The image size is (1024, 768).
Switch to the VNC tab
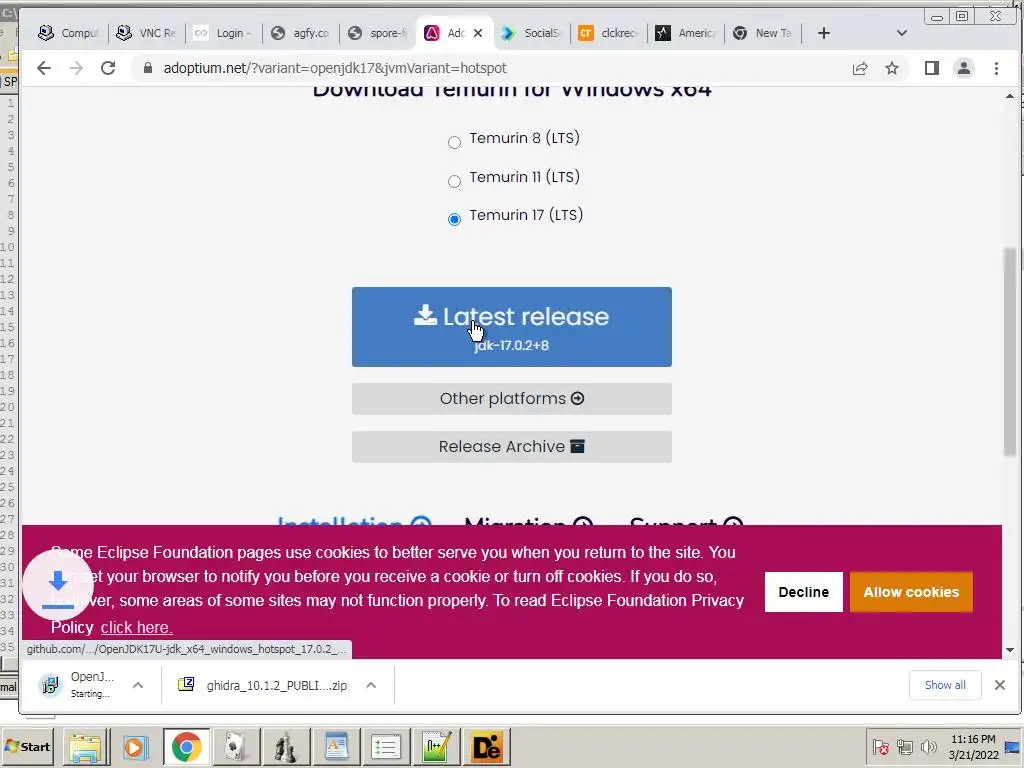click(x=146, y=33)
